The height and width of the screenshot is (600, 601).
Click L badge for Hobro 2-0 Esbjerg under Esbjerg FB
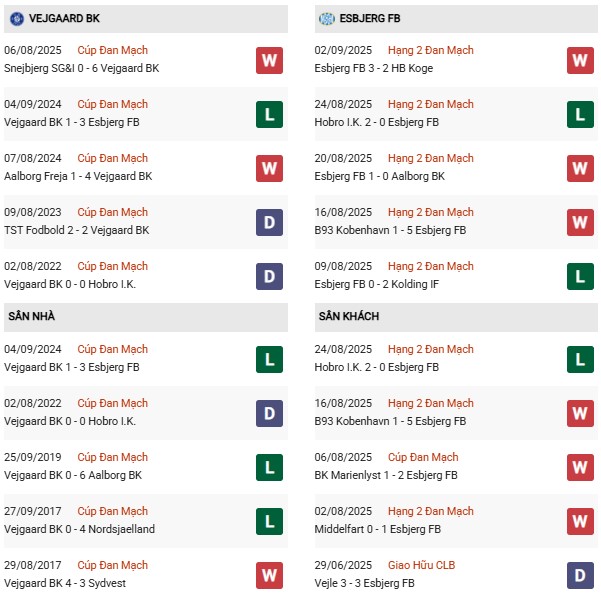[580, 114]
